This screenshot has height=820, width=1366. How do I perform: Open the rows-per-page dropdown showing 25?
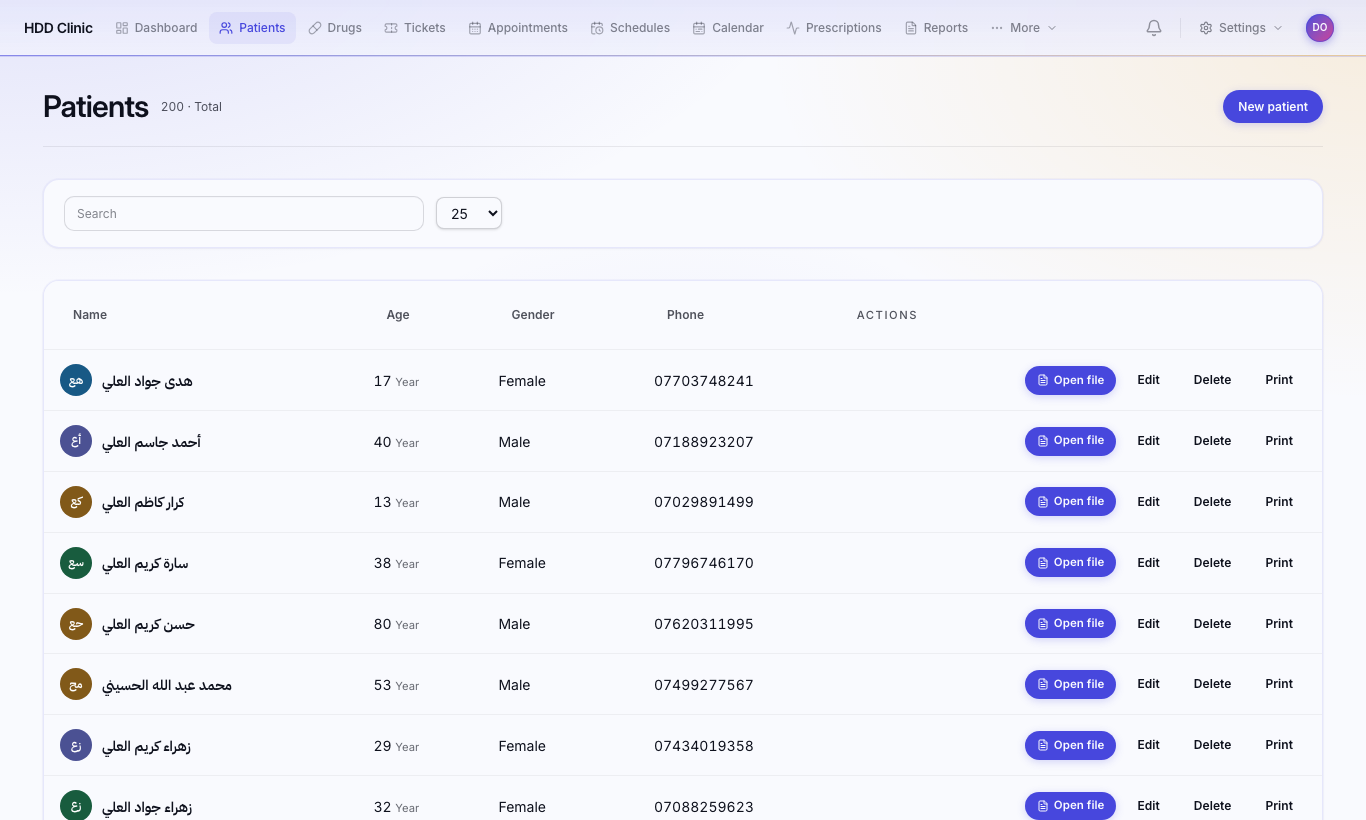469,213
